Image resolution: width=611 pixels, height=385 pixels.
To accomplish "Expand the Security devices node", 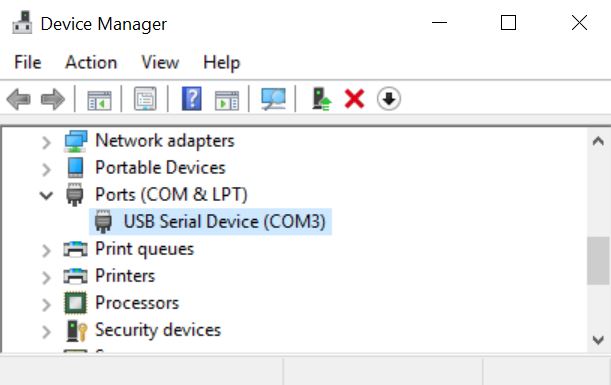I will coord(46,332).
